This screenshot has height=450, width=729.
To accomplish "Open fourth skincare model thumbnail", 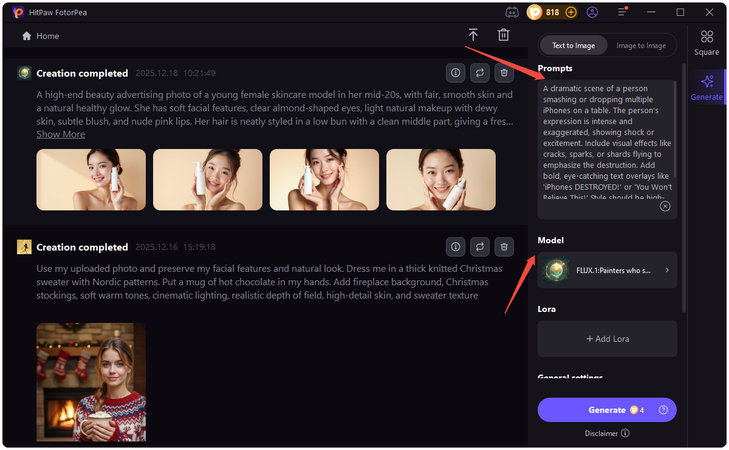I will click(x=441, y=180).
